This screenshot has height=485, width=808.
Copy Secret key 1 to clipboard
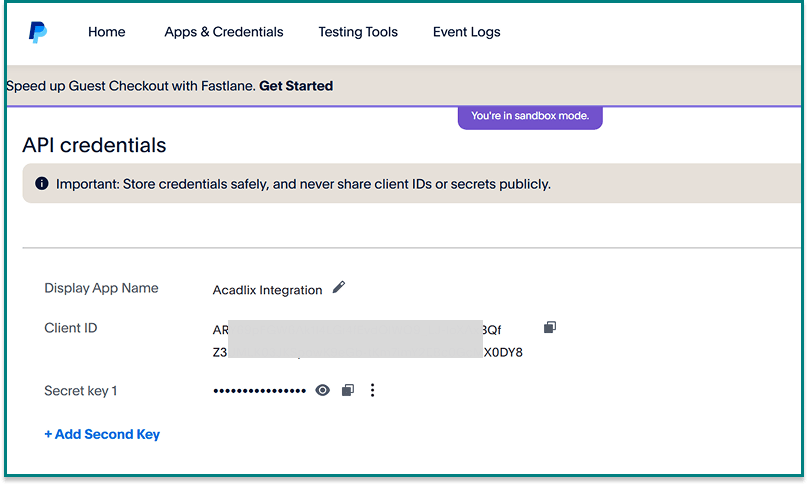pyautogui.click(x=347, y=390)
